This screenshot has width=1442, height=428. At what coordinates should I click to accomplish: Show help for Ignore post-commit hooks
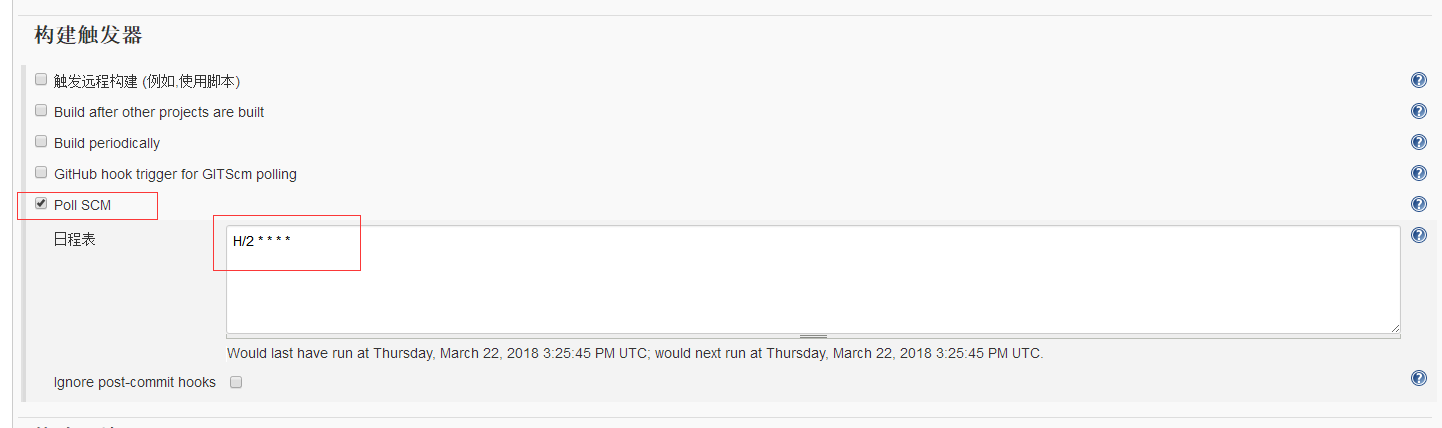tap(1418, 378)
